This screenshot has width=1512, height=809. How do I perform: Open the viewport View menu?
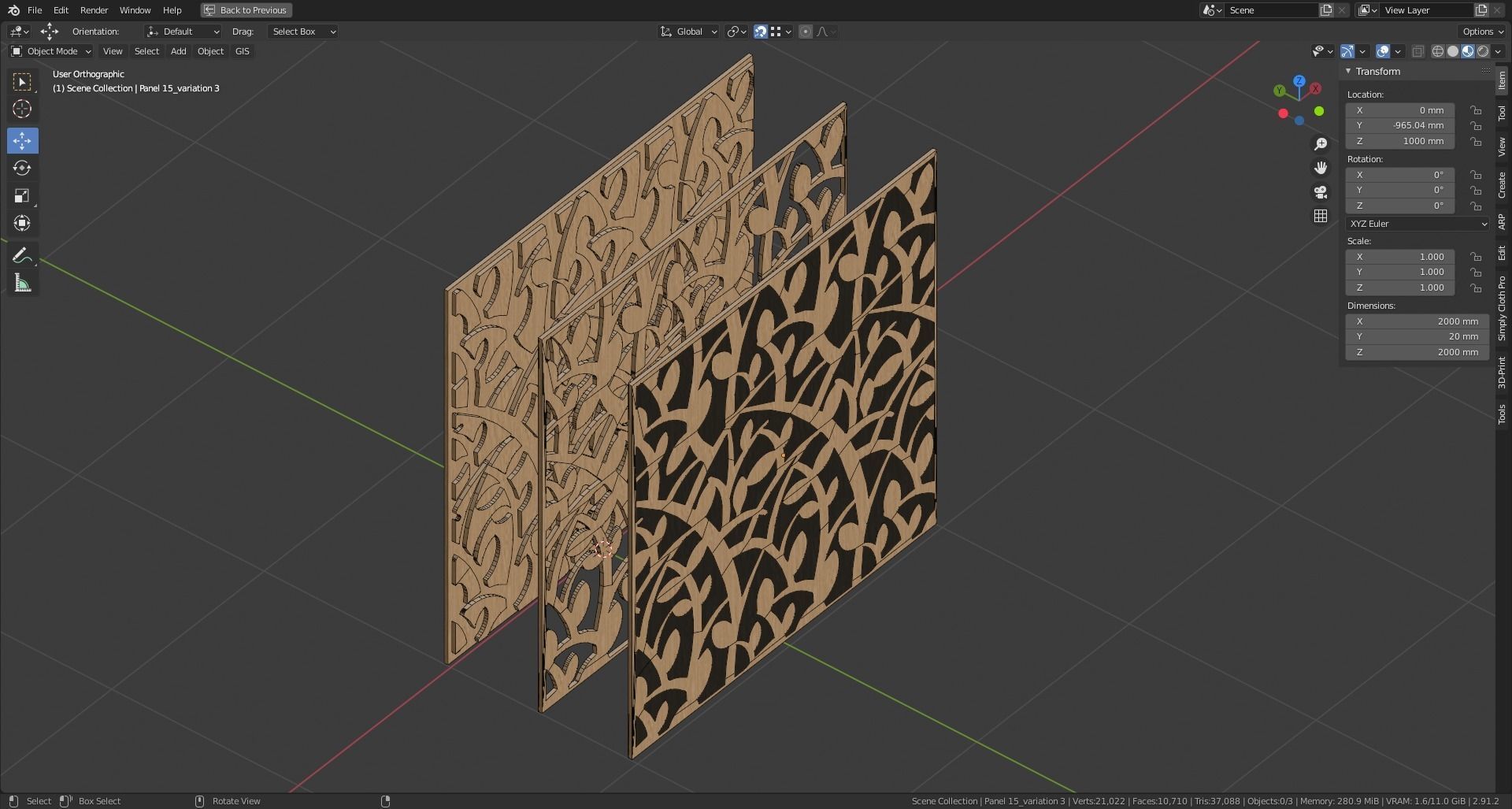[113, 51]
